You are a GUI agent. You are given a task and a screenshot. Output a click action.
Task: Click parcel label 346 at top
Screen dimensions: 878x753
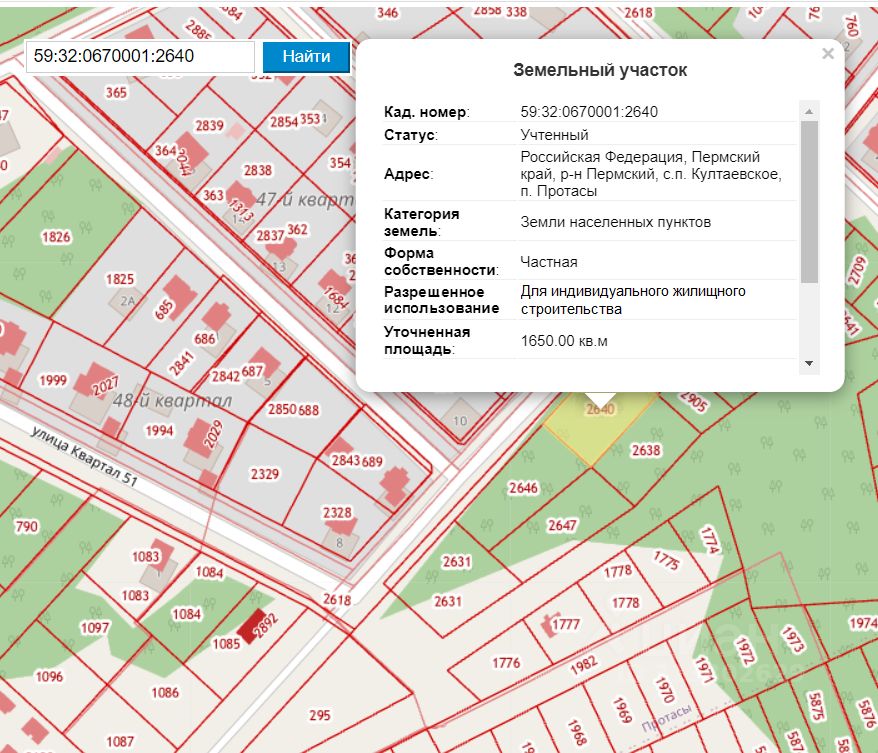pyautogui.click(x=387, y=12)
